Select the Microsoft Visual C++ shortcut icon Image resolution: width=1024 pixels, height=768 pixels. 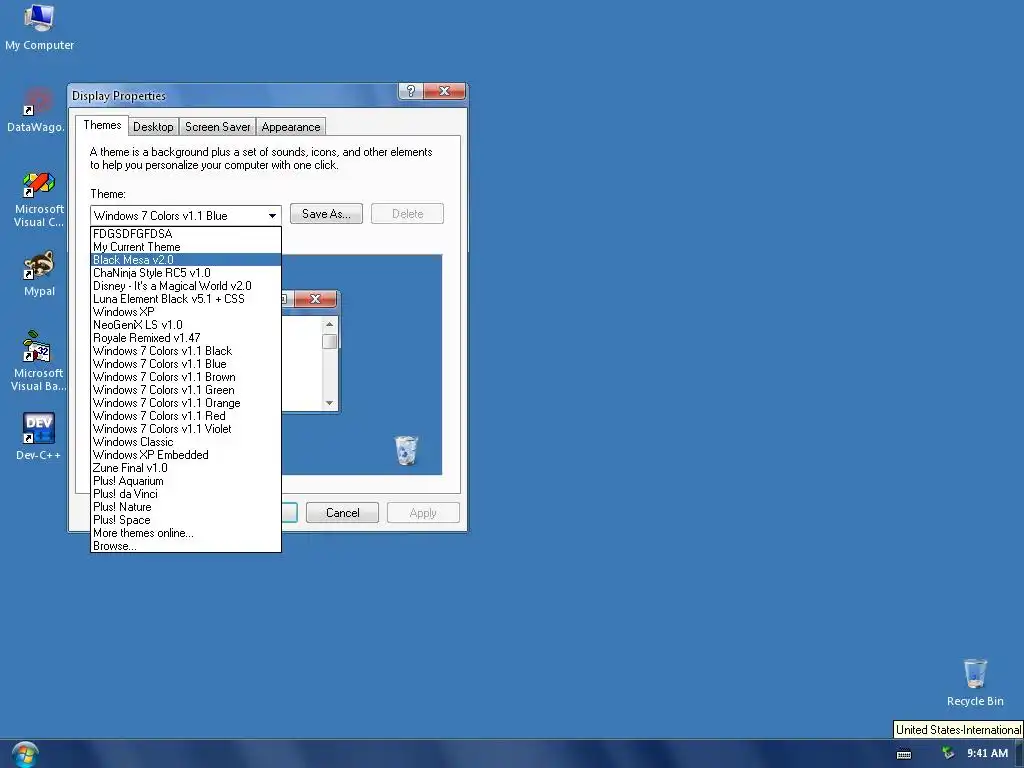pyautogui.click(x=39, y=199)
